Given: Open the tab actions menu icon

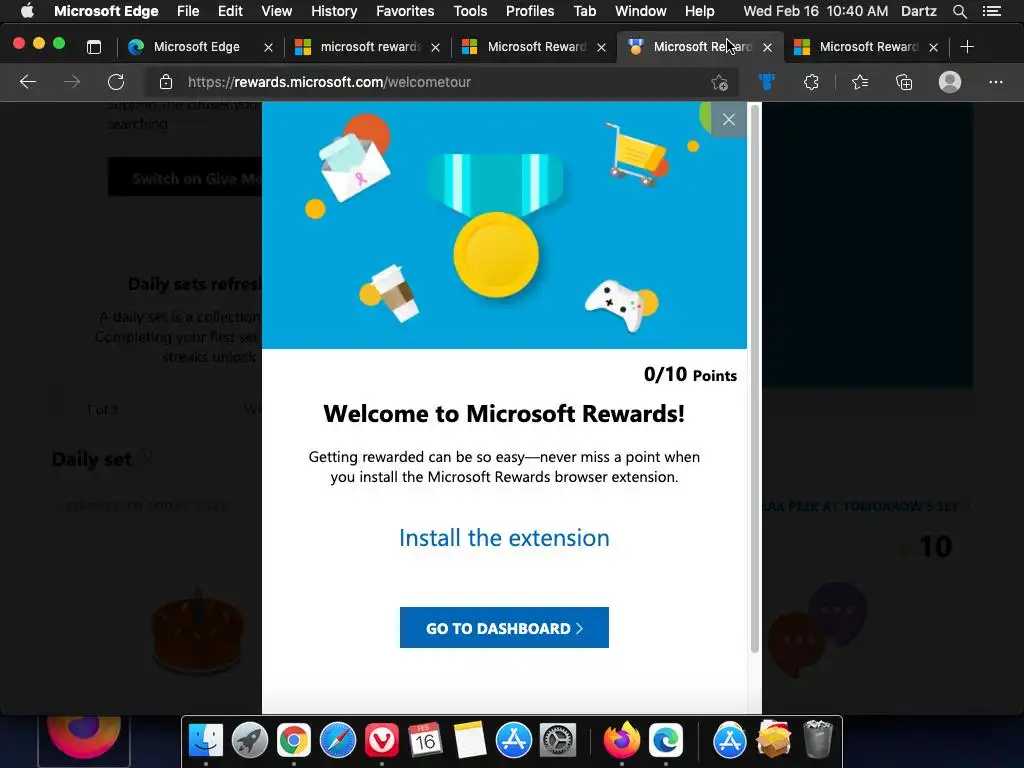Looking at the screenshot, I should pos(94,47).
